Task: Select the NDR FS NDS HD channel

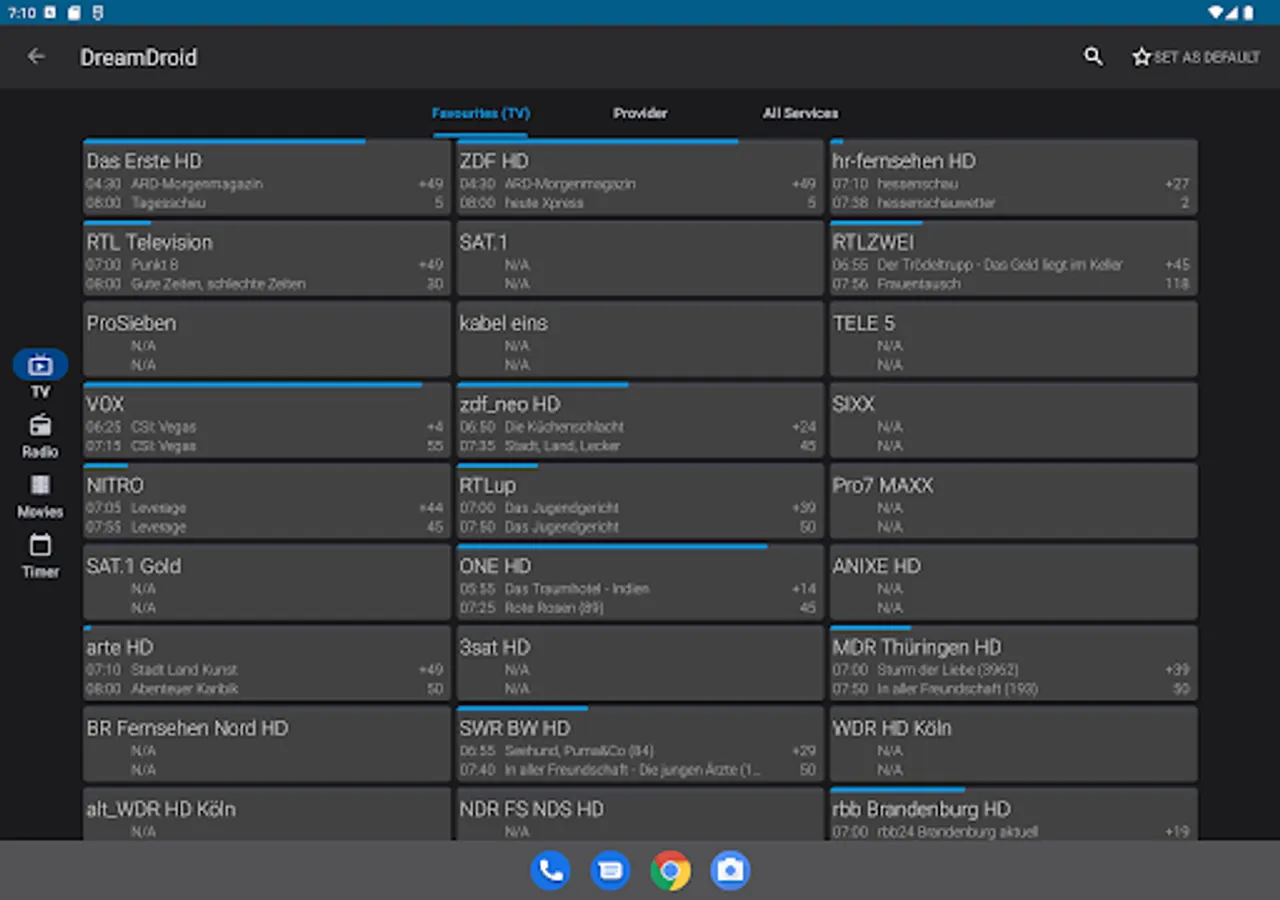Action: [x=640, y=814]
